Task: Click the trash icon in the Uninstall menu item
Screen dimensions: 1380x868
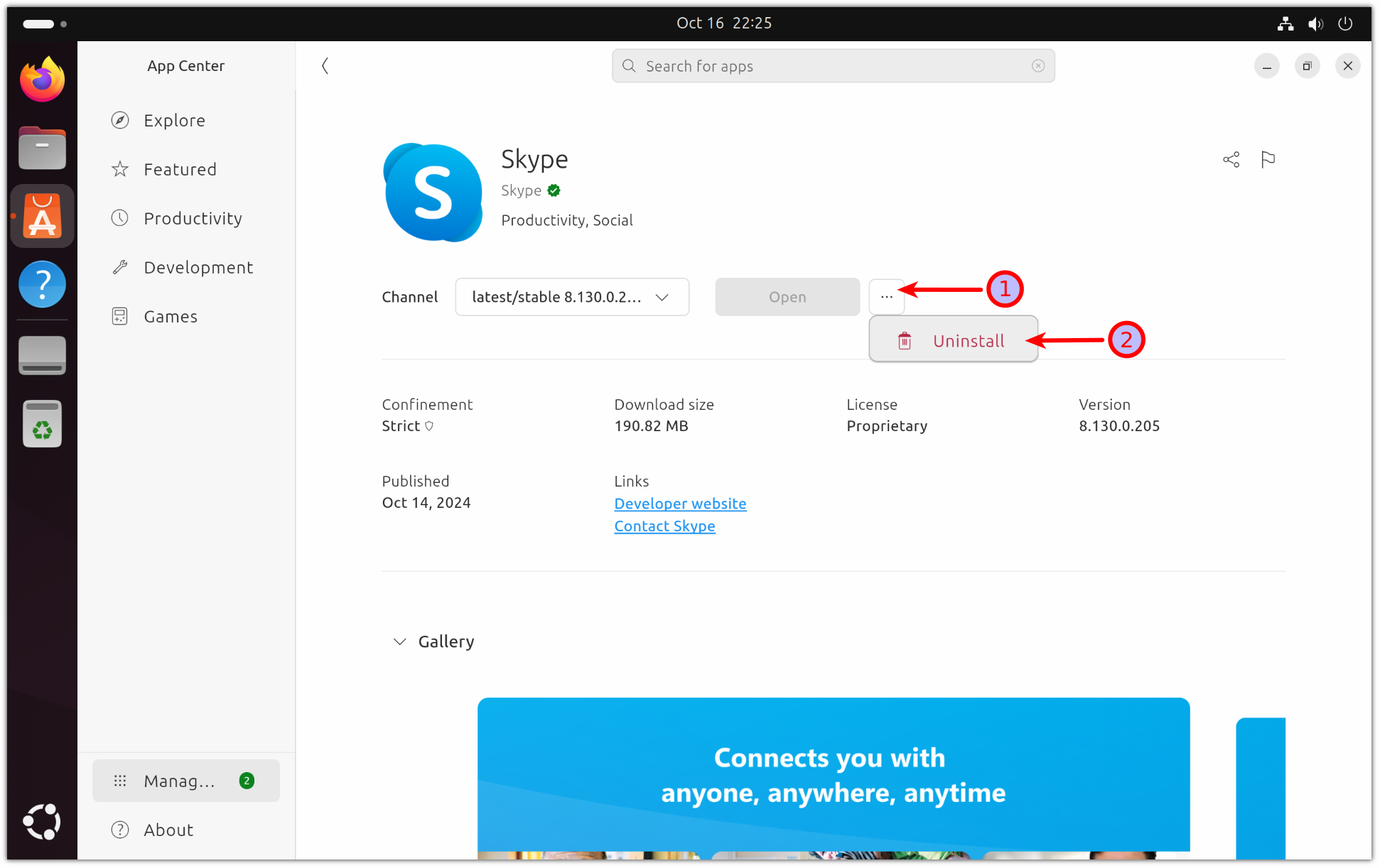Action: (905, 341)
